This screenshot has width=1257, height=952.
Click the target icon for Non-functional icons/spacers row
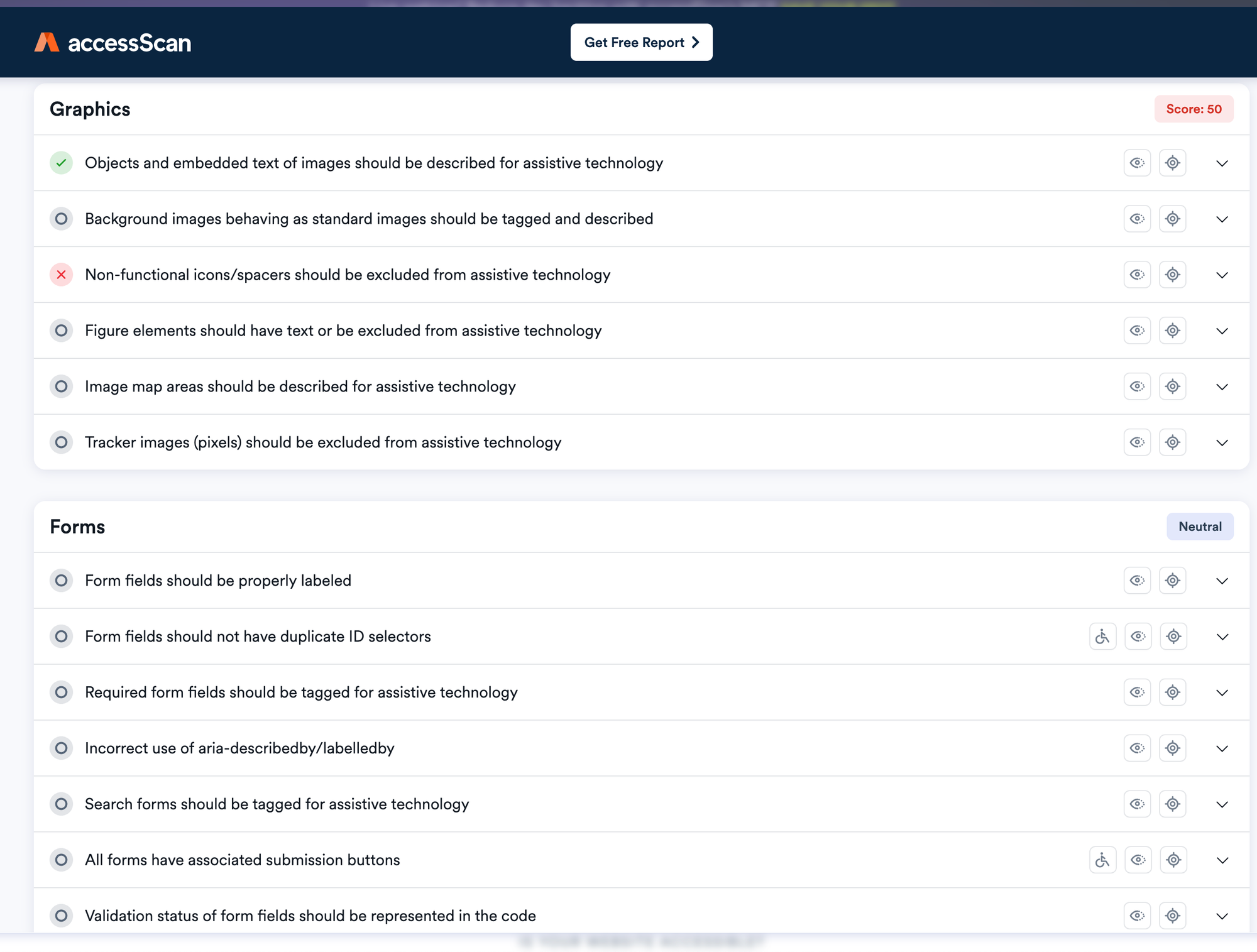[x=1172, y=275]
